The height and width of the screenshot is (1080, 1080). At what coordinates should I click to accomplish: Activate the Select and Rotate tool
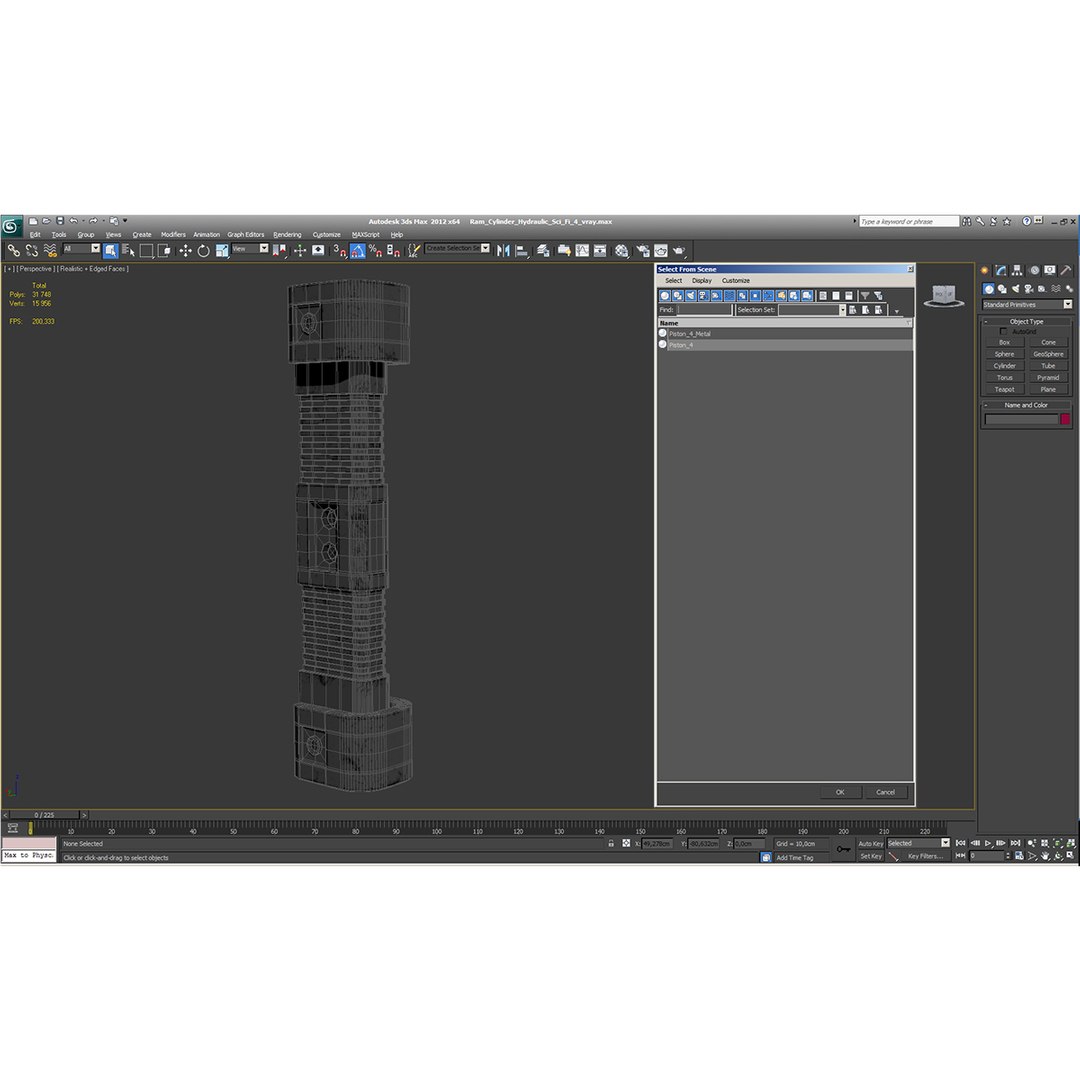coord(203,251)
